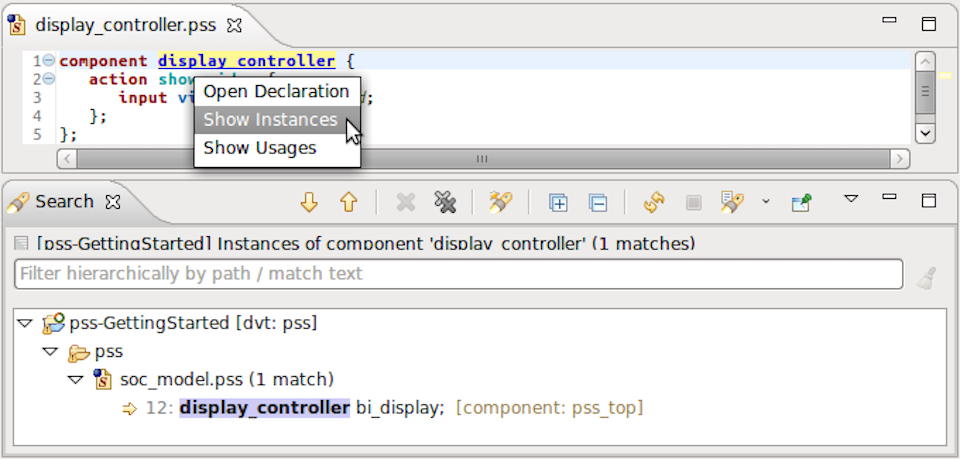This screenshot has width=960, height=459.
Task: Open the search dialog flashlight icon
Action: pos(500,202)
